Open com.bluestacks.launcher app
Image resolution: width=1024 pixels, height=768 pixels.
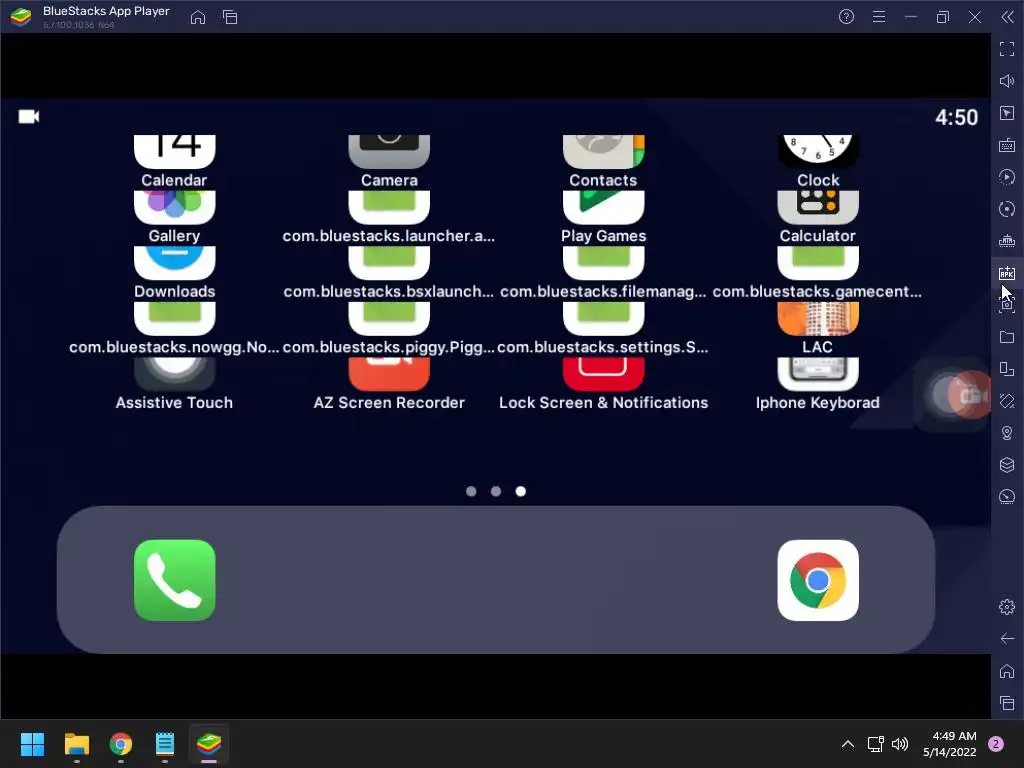[389, 208]
